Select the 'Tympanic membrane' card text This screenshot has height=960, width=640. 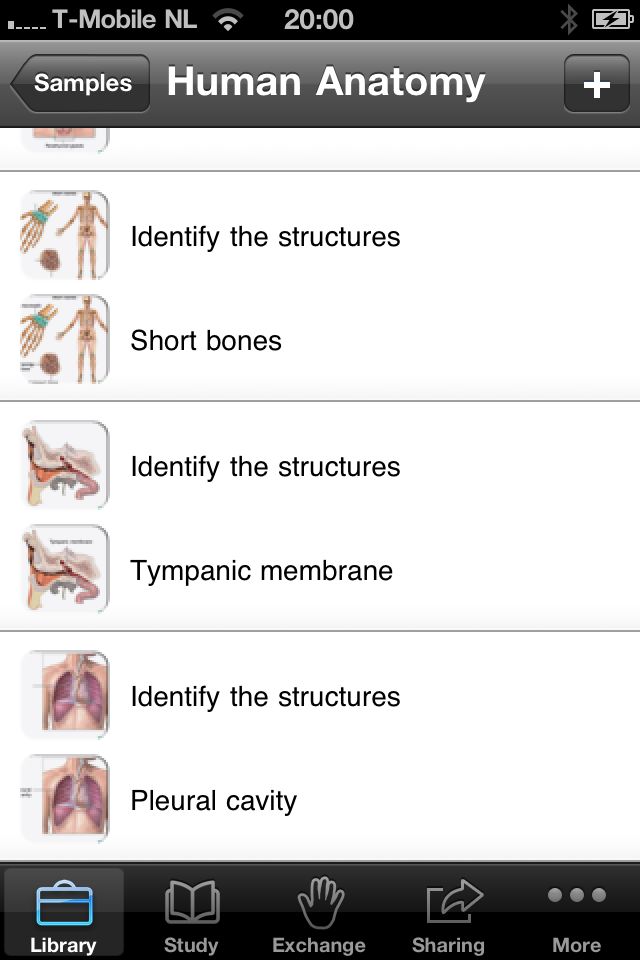[x=261, y=571]
